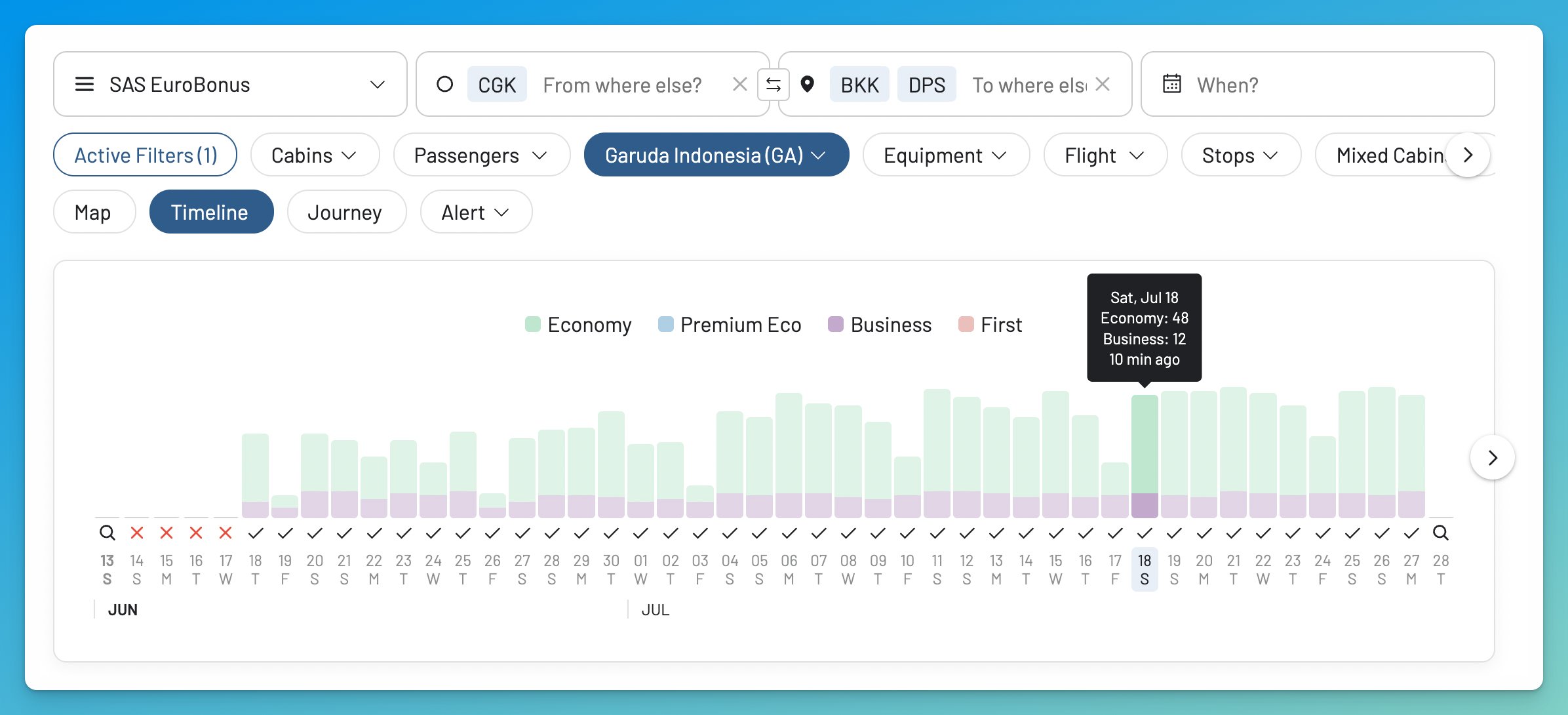
Task: Expand the Equipment filter dropdown
Action: coord(946,155)
